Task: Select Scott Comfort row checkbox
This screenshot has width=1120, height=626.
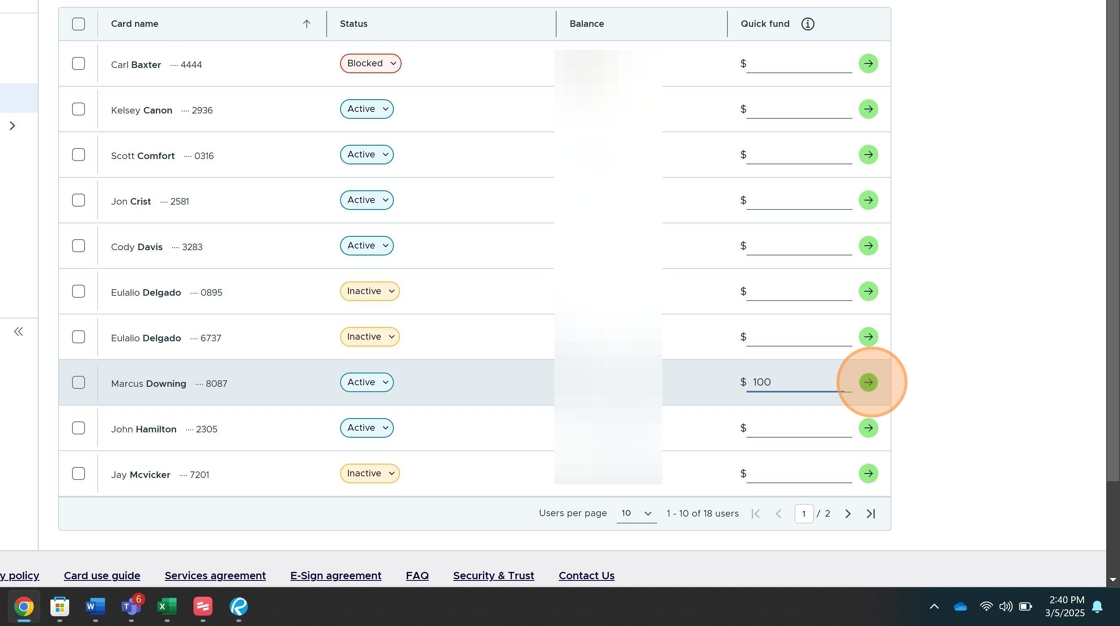Action: 79,154
